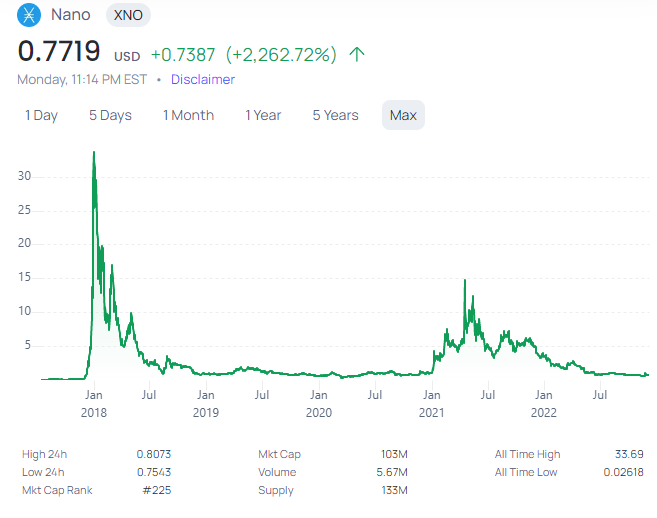Select the 1 Year chart range

(263, 115)
